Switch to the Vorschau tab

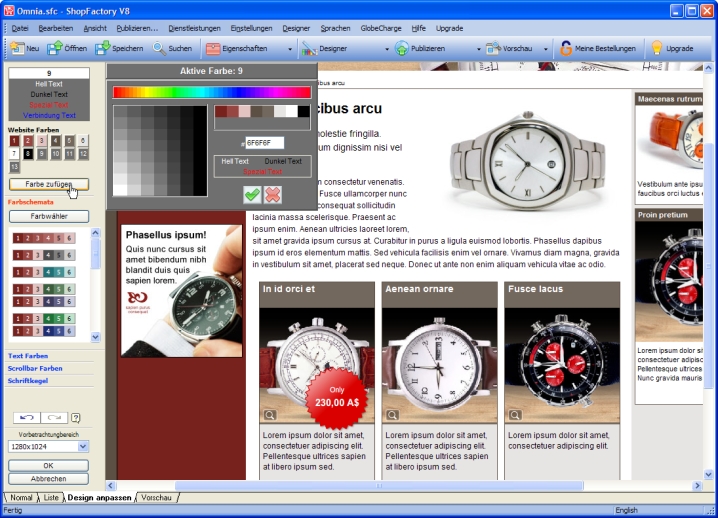(156, 497)
